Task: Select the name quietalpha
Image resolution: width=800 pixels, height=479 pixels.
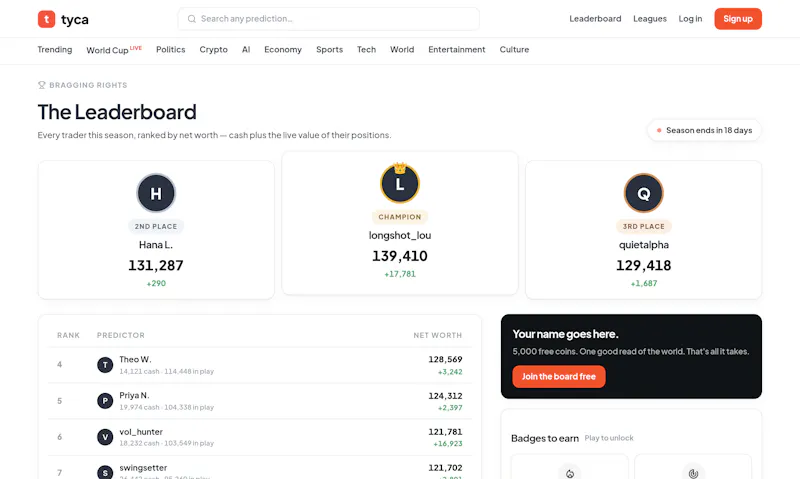Action: tap(644, 245)
